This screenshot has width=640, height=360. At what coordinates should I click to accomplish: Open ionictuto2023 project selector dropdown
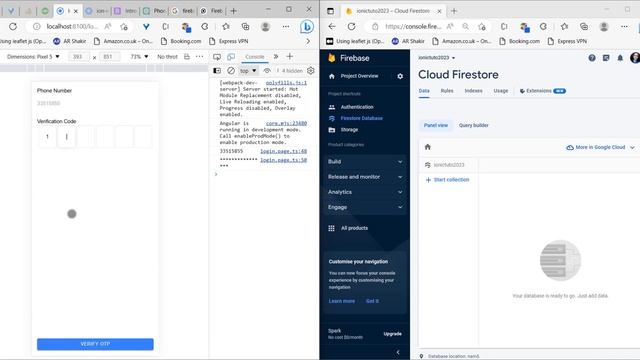tap(436, 58)
